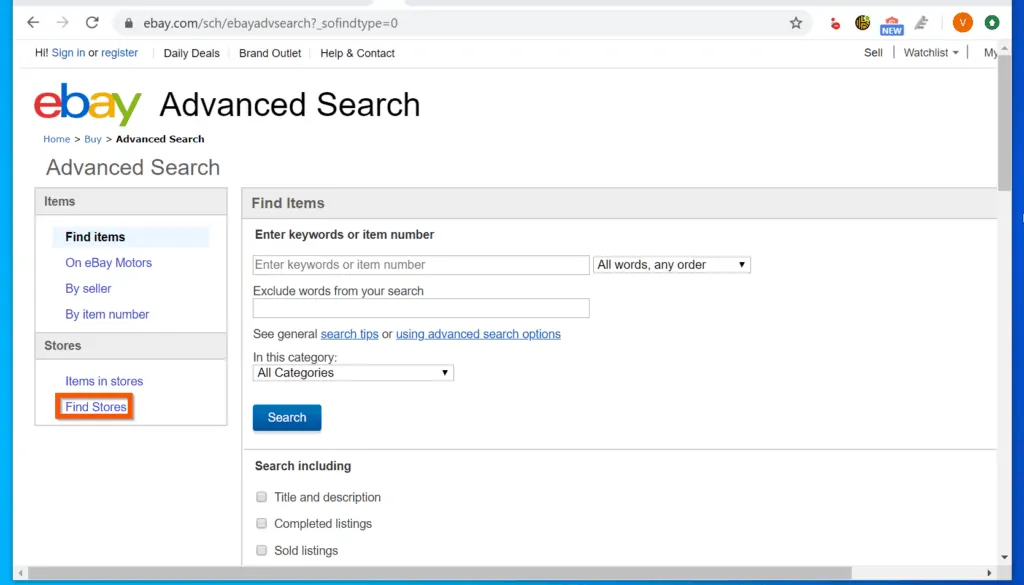This screenshot has height=585, width=1024.
Task: Choose By seller in the sidebar
Action: pyautogui.click(x=88, y=289)
